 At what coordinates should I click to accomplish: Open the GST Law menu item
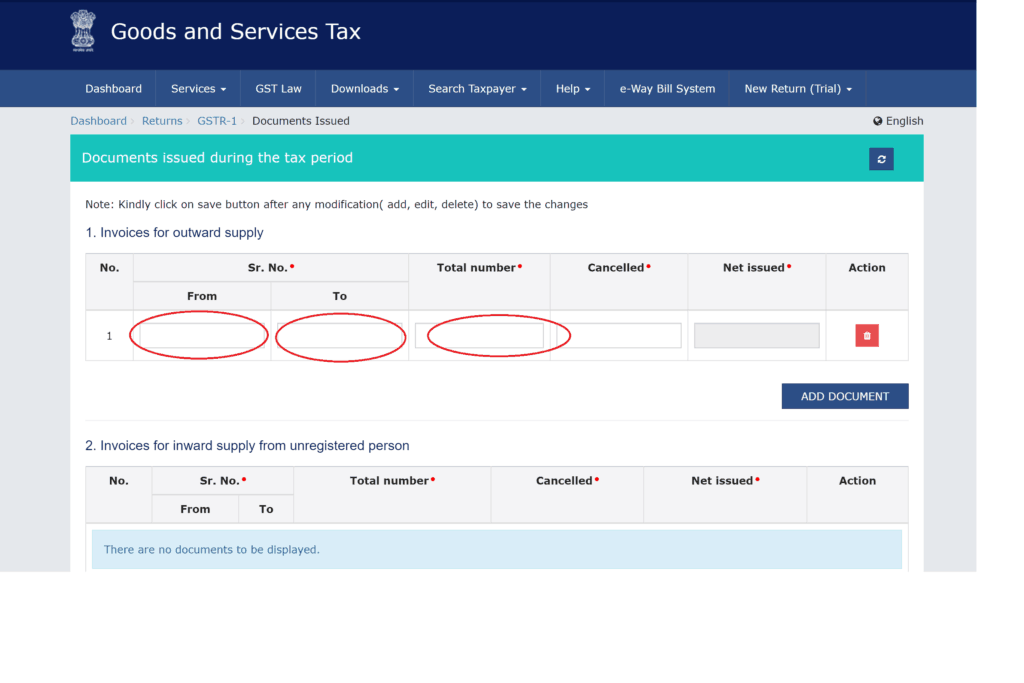tap(278, 89)
